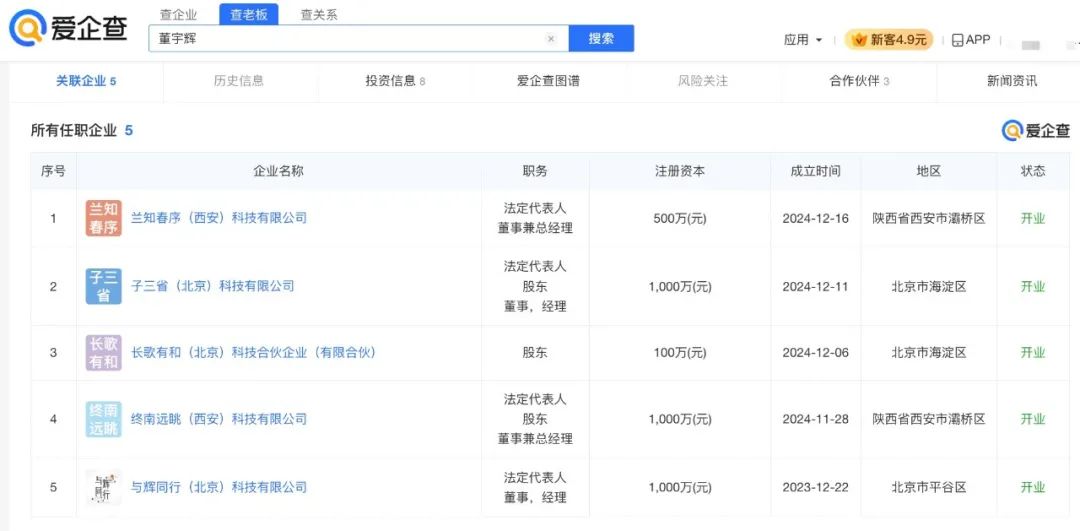
Task: Open the 风险关注 tab
Action: (x=703, y=81)
